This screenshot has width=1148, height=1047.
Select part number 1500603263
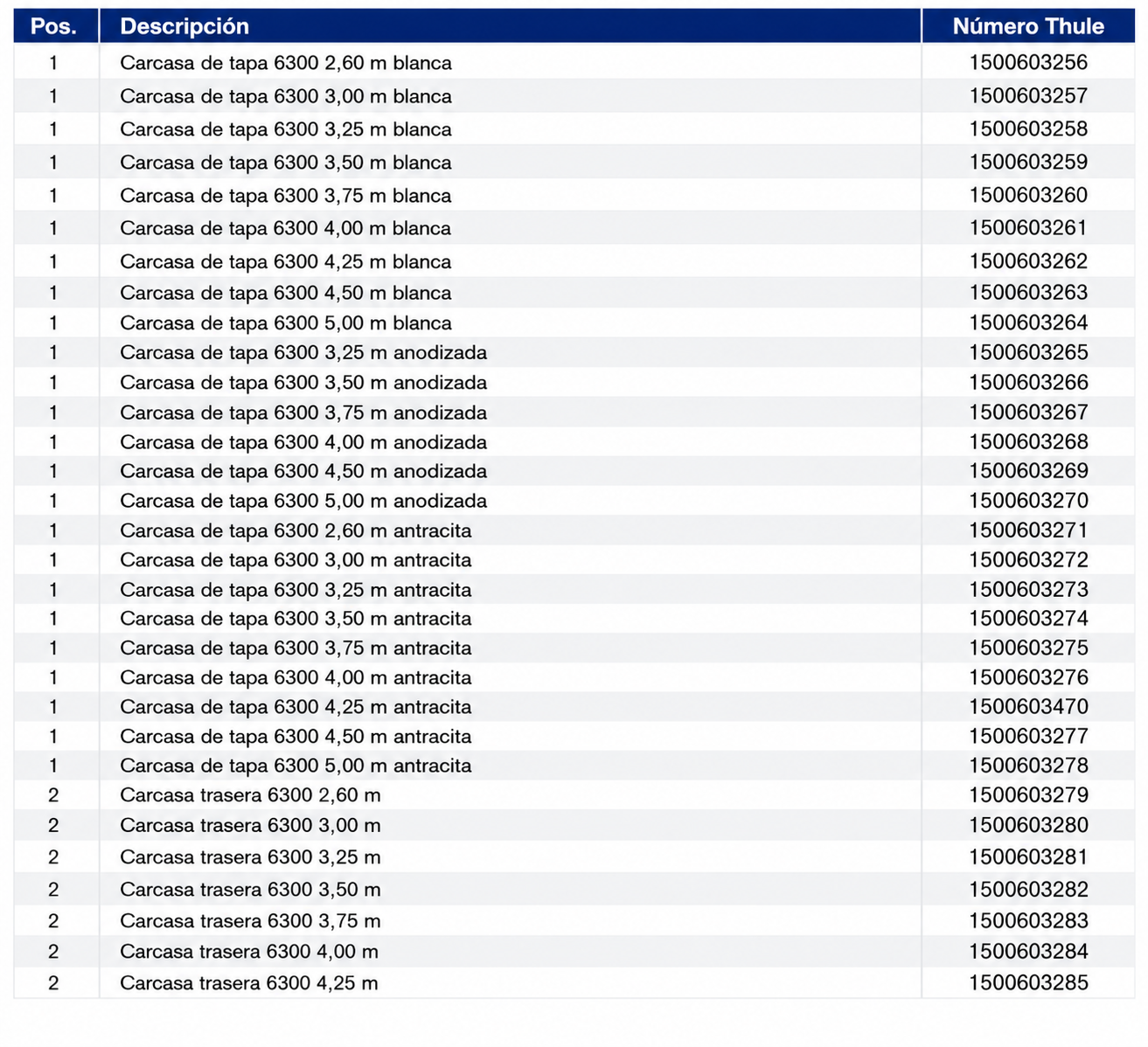point(1028,292)
